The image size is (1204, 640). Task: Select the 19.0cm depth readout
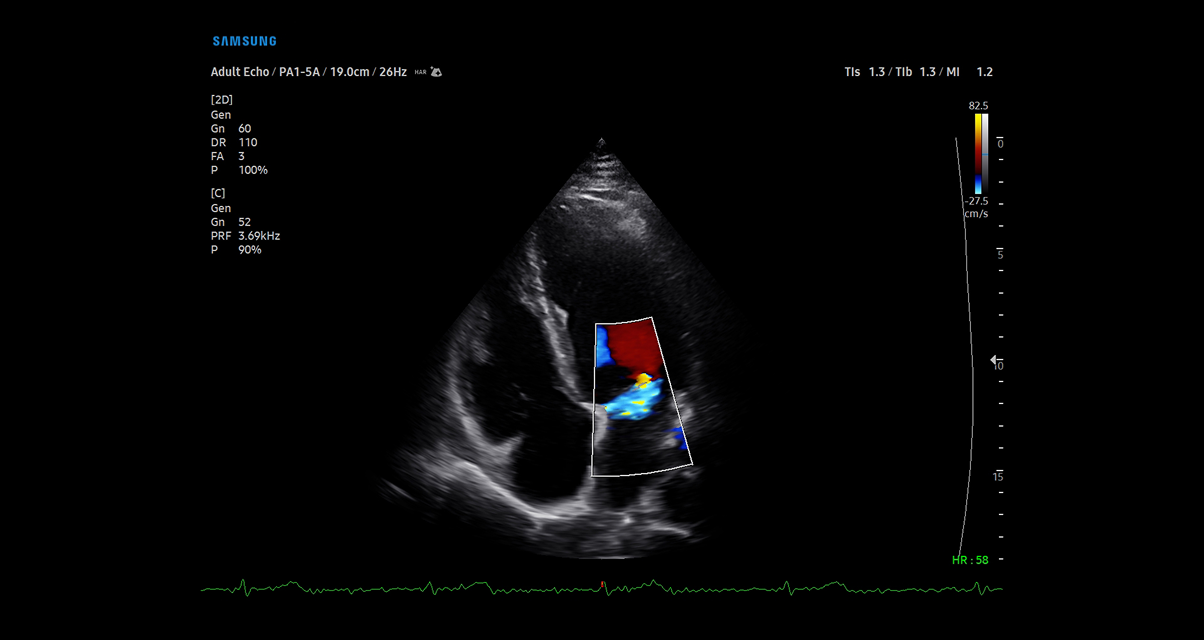352,71
